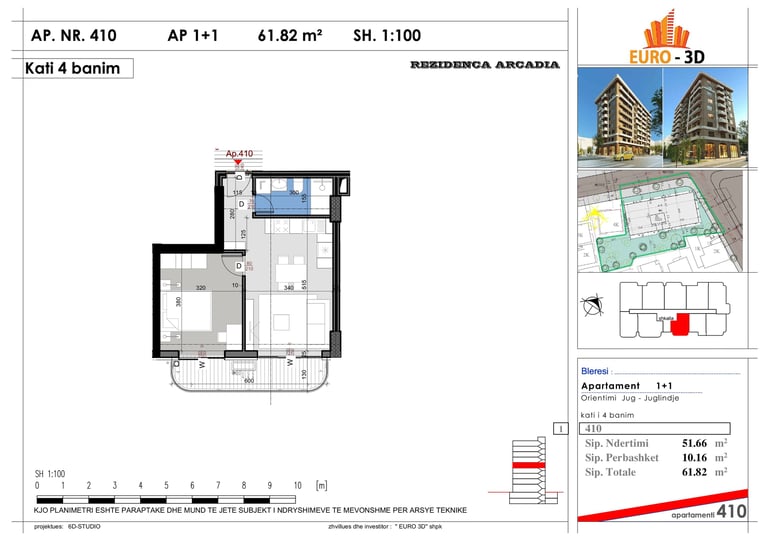Click the 'REZIDENCA ARCADIA' title
The width and height of the screenshot is (768, 542).
(x=485, y=65)
